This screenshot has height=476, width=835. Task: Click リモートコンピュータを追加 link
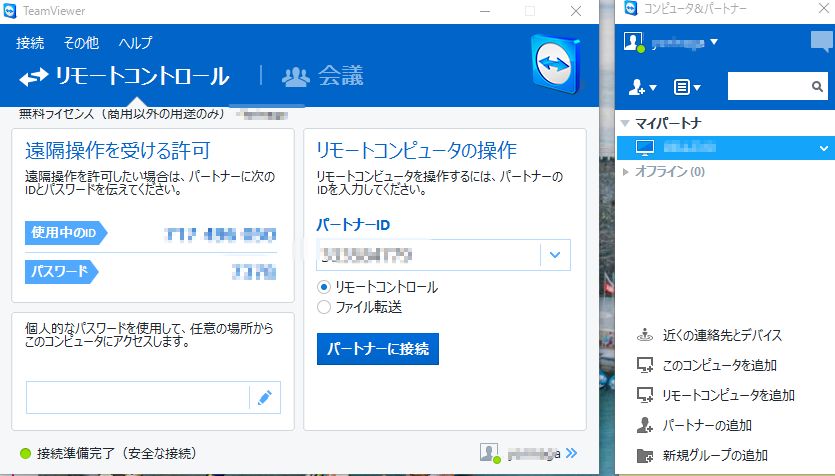pos(728,395)
